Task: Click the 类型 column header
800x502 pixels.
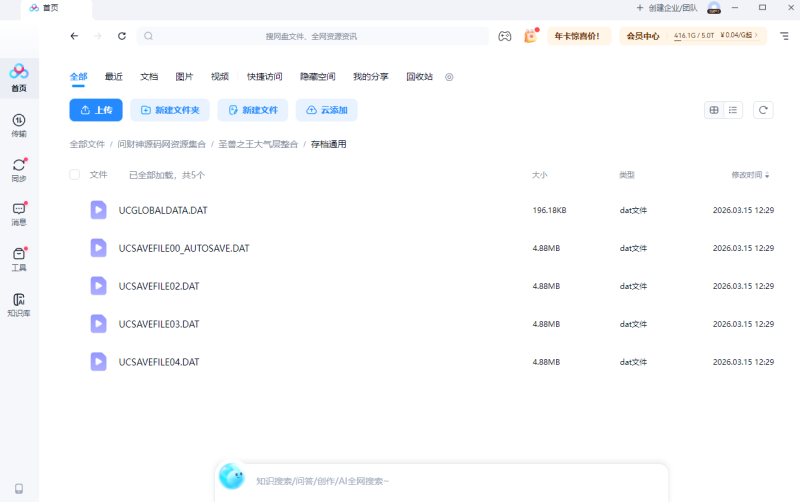Action: pos(627,175)
